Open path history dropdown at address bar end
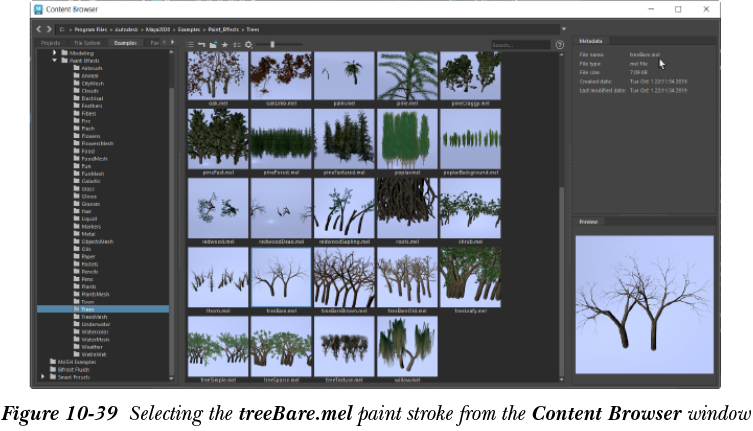Image resolution: width=753 pixels, height=431 pixels. pos(564,29)
